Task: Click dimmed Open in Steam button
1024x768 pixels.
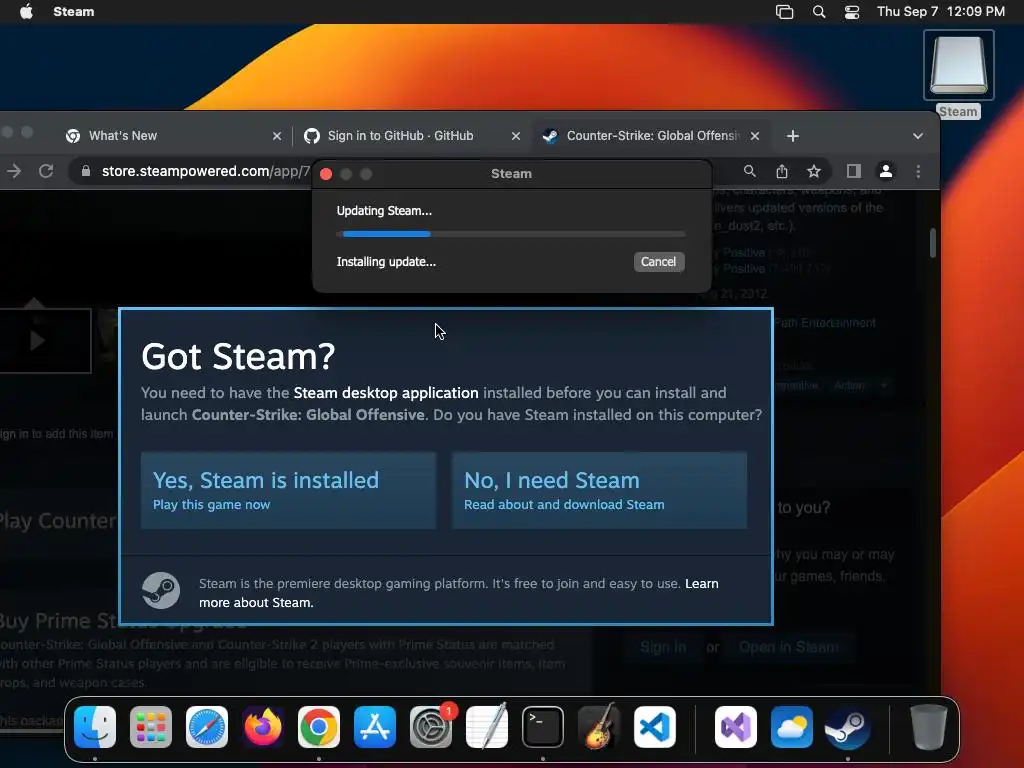Action: (x=789, y=647)
